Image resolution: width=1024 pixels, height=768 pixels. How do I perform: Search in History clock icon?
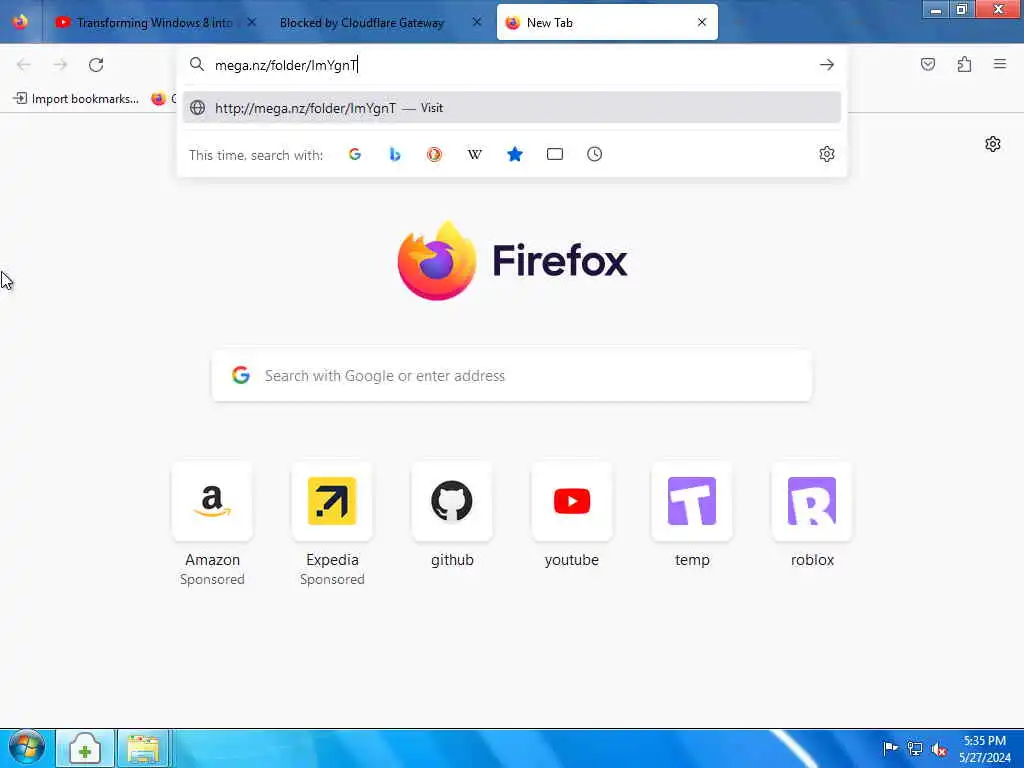[594, 154]
